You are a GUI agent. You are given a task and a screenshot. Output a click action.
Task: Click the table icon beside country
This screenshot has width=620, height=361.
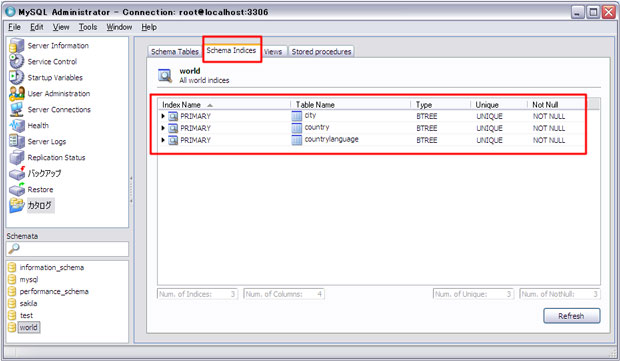pyautogui.click(x=297, y=128)
